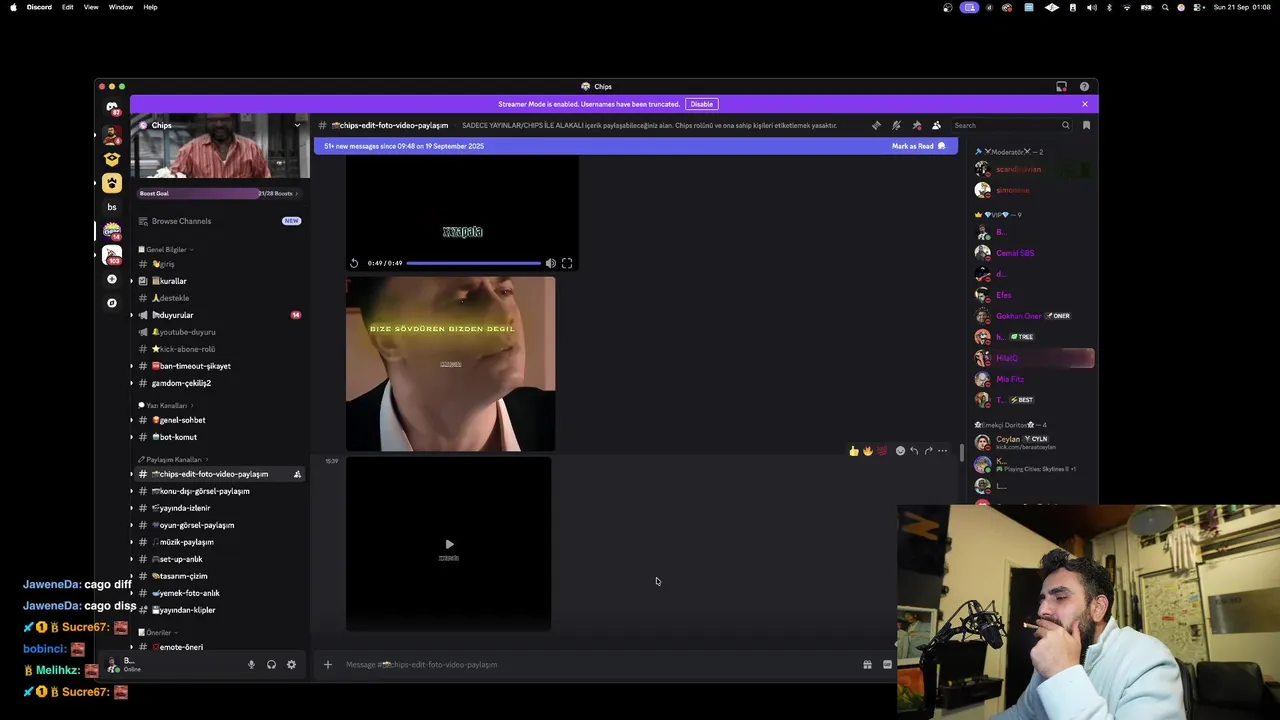The width and height of the screenshot is (1280, 720).
Task: Open Chips server dropdown menu
Action: 297,126
